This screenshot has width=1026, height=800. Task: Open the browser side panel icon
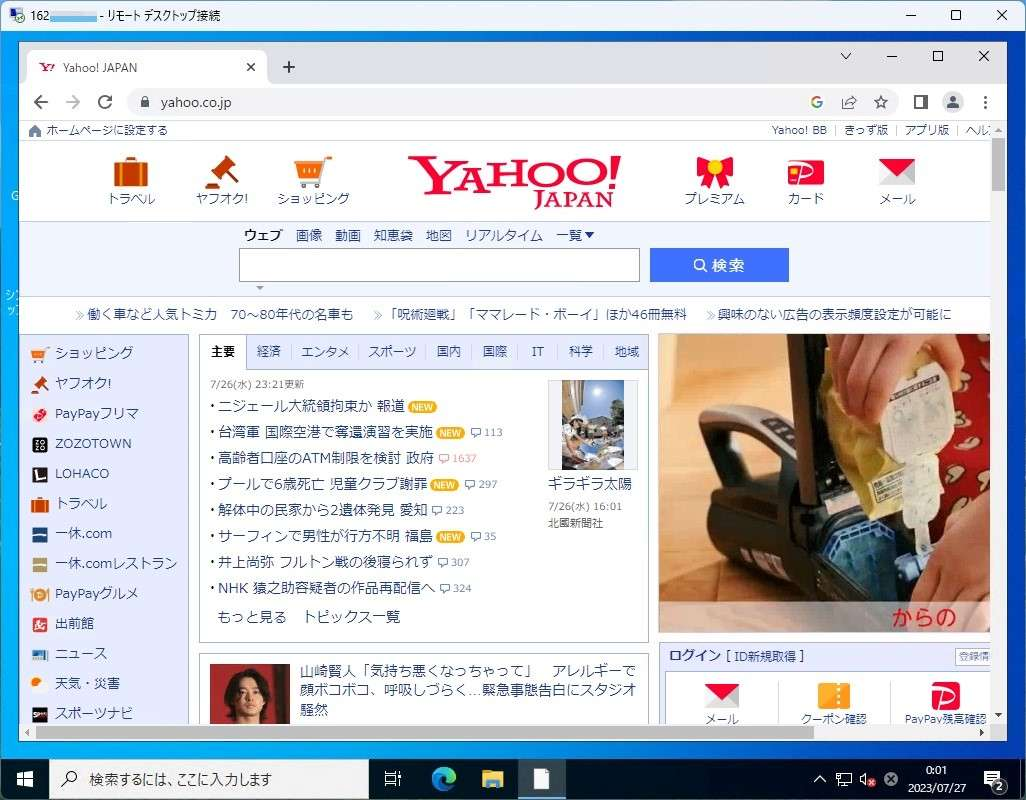click(921, 102)
